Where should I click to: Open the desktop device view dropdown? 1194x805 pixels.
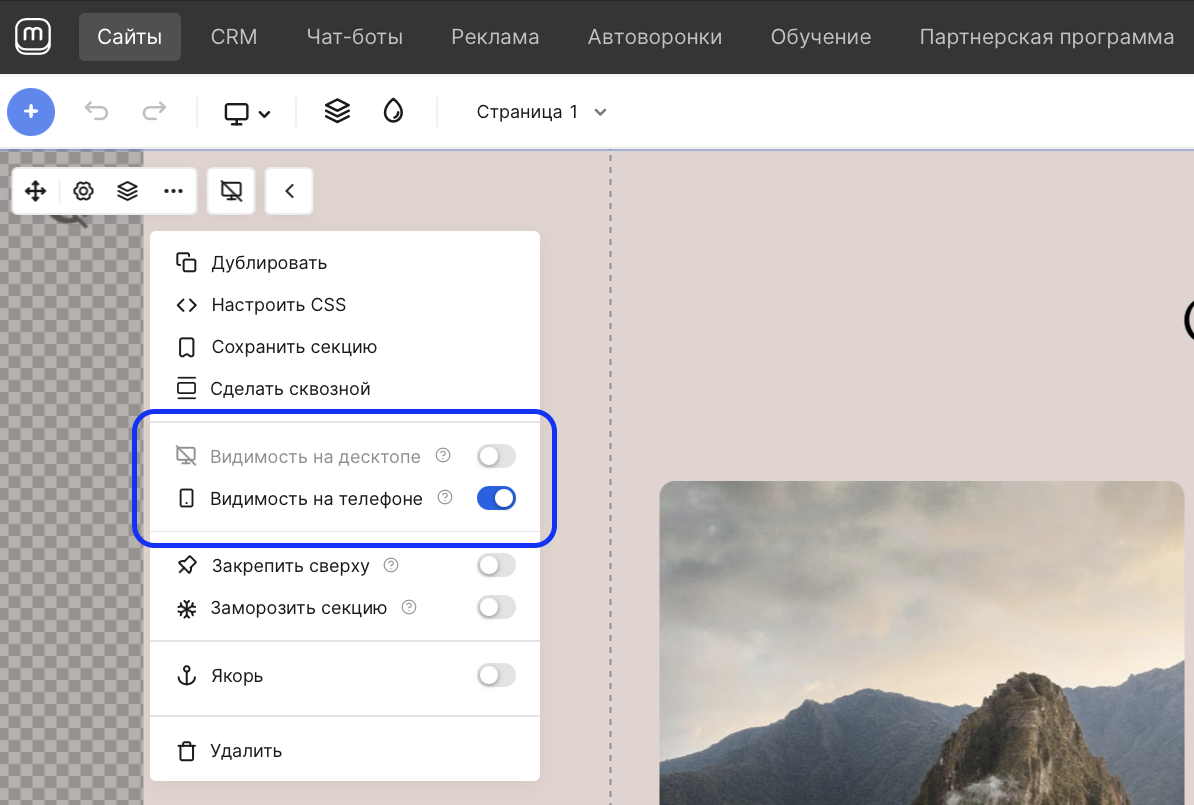(247, 113)
